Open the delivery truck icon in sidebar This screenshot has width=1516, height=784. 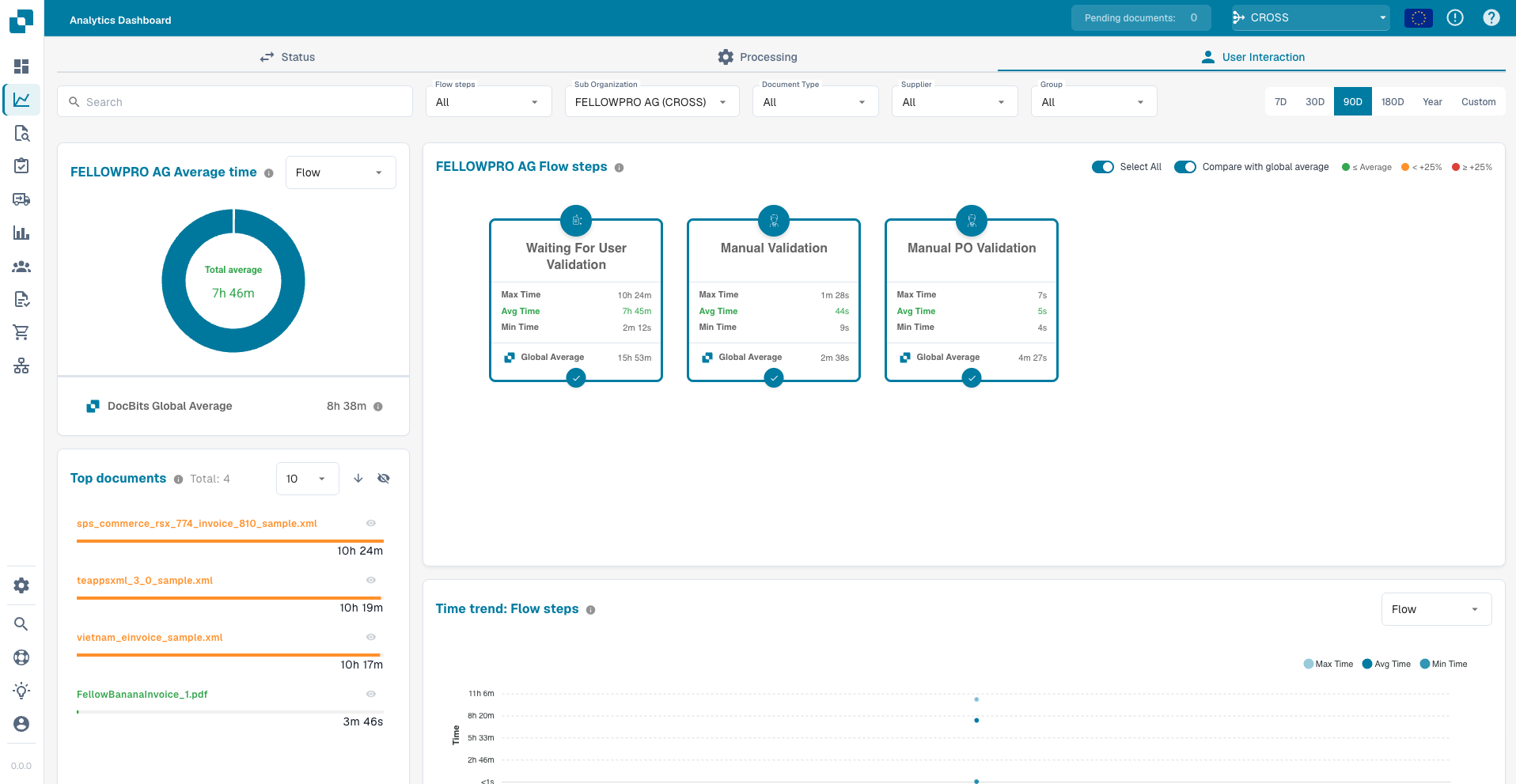click(21, 199)
